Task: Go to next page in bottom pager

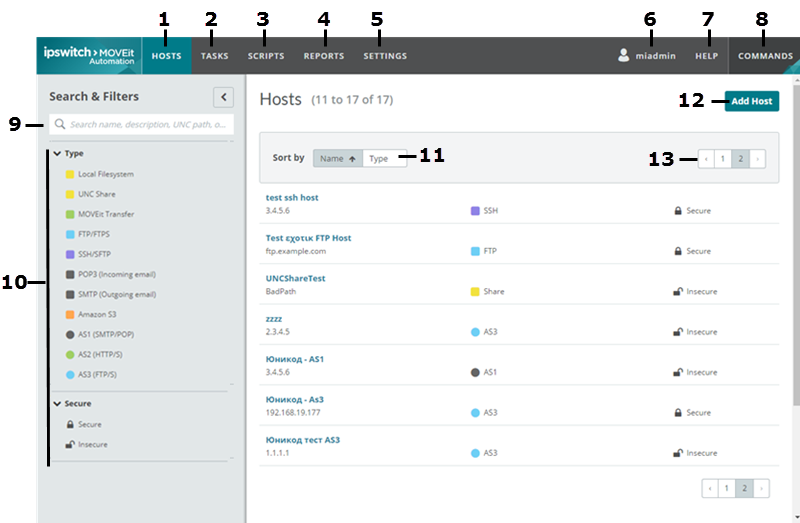Action: tap(761, 488)
